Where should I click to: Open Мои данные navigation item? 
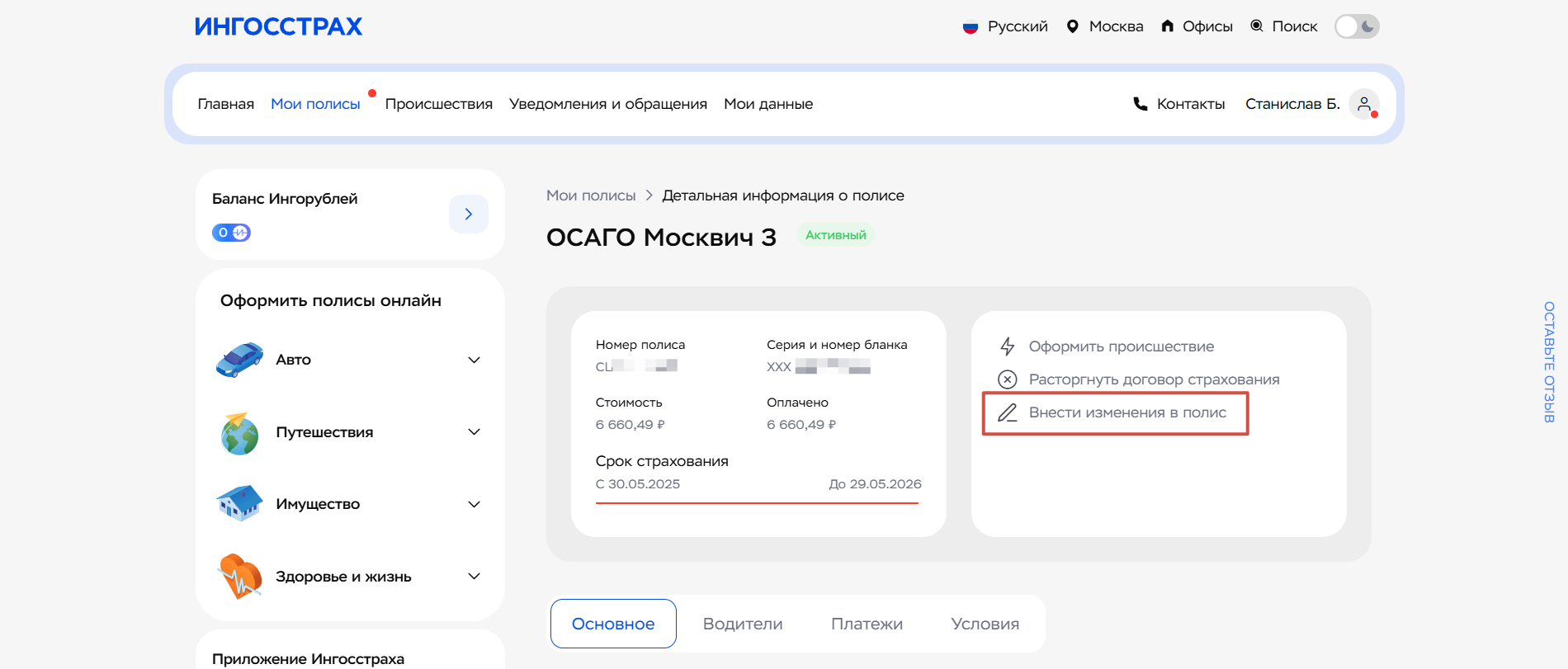tap(768, 104)
